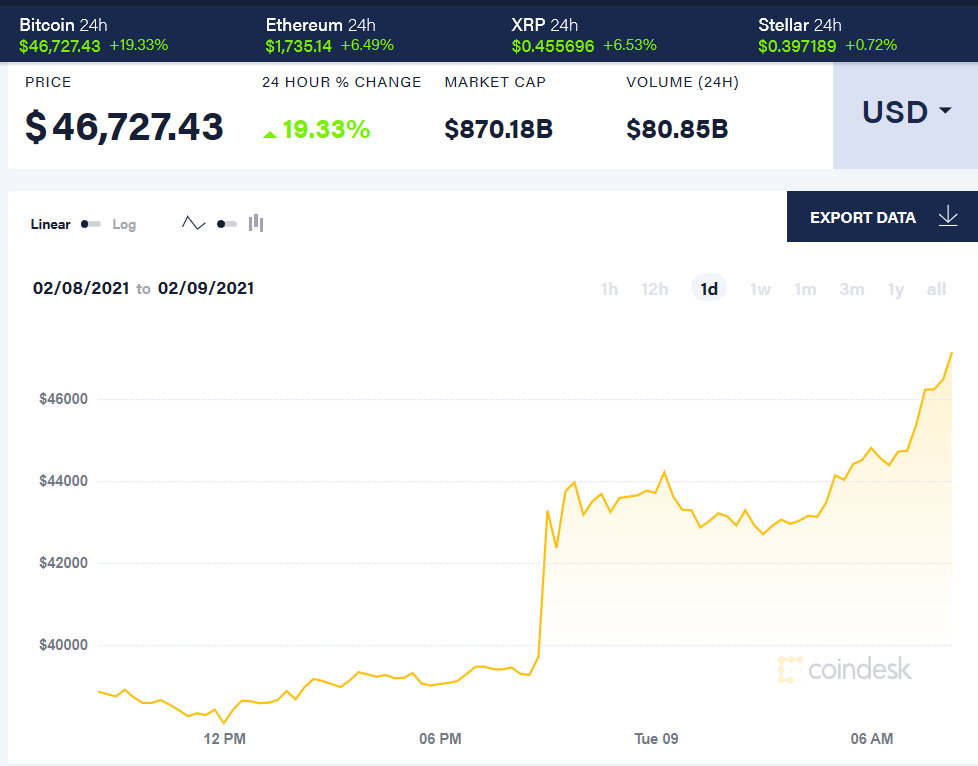The width and height of the screenshot is (978, 766).
Task: Toggle the Linear/Log scale switch
Action: [x=91, y=224]
